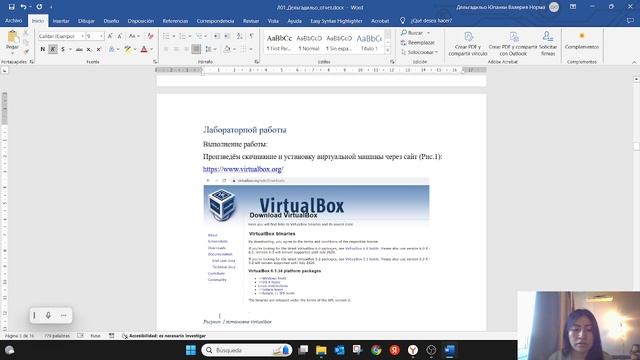Open the font size dropdown
Image resolution: width=640 pixels, height=360 pixels.
(101, 36)
